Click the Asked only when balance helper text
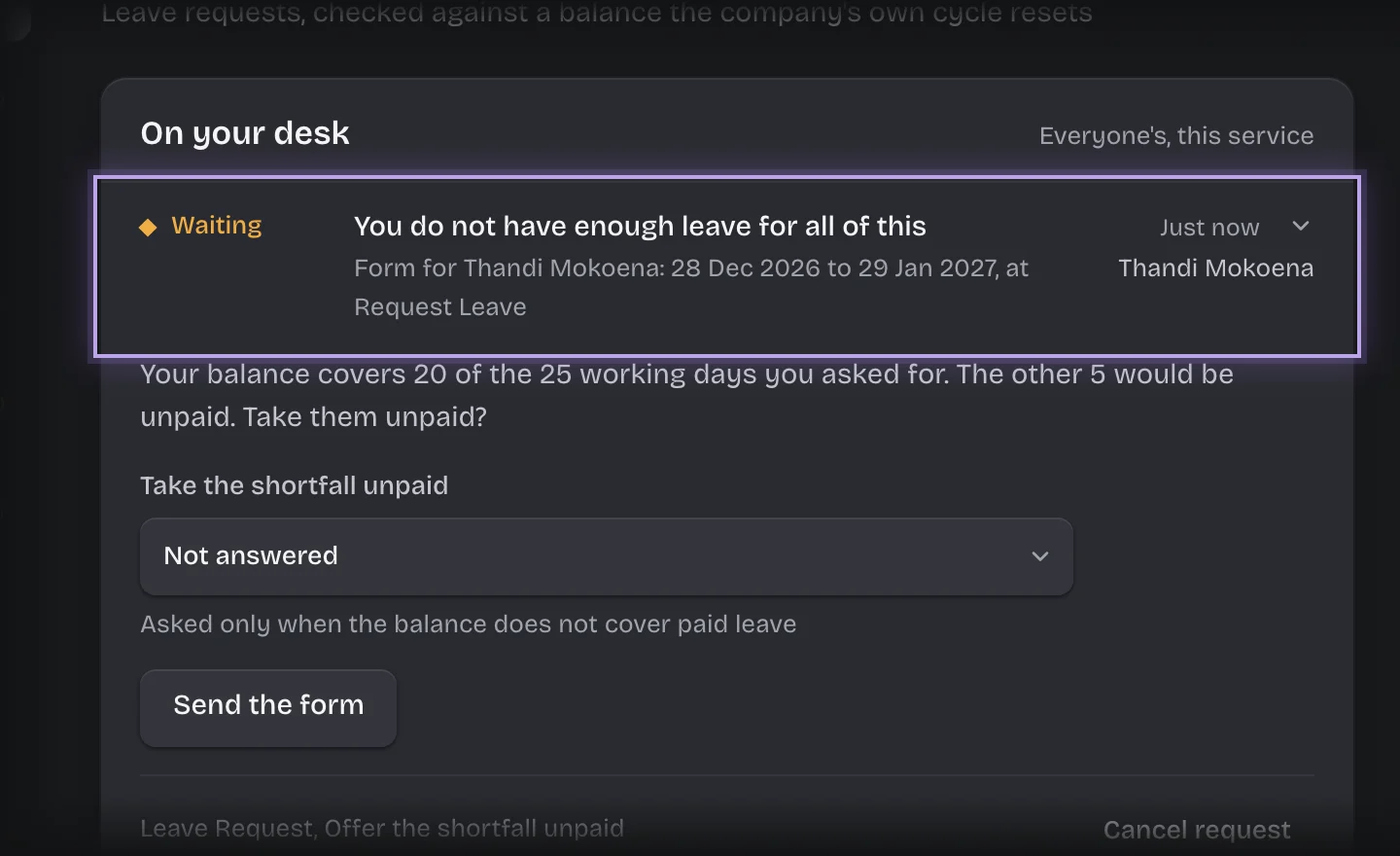 coord(469,624)
